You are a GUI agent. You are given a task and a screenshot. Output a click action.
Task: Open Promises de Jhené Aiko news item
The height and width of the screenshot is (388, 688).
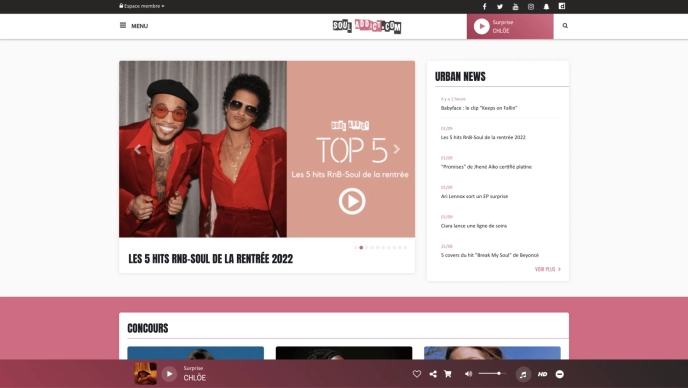click(x=486, y=167)
